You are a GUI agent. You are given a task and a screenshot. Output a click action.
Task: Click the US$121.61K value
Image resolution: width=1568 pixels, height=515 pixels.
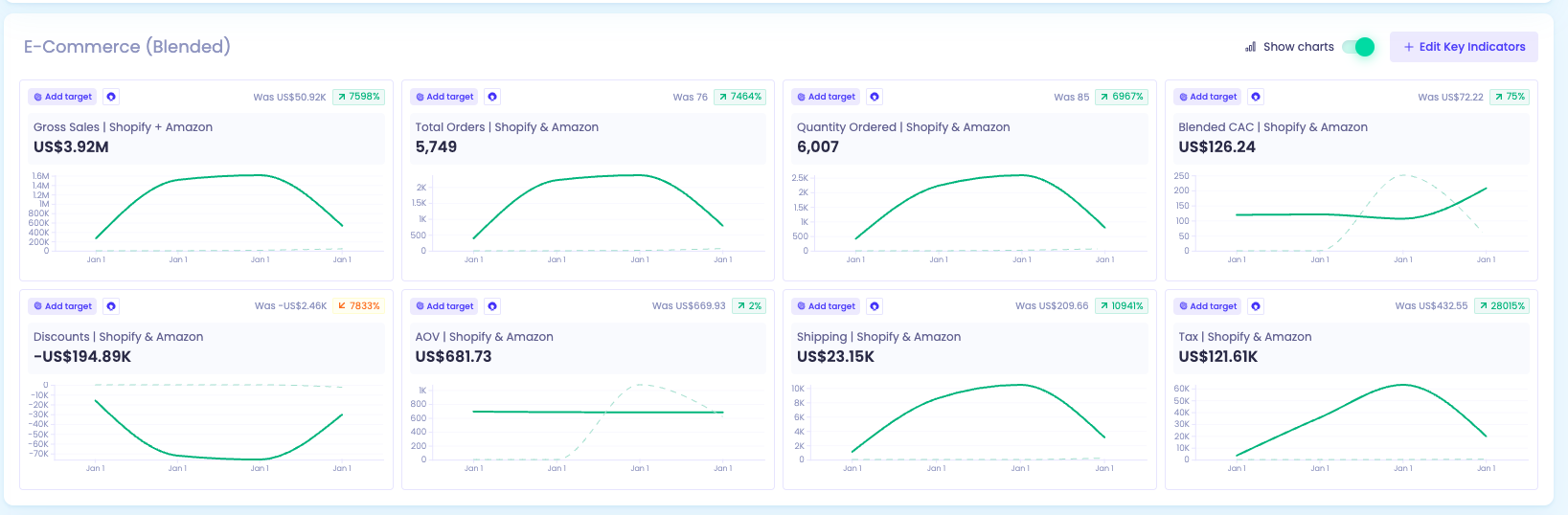tap(1218, 357)
